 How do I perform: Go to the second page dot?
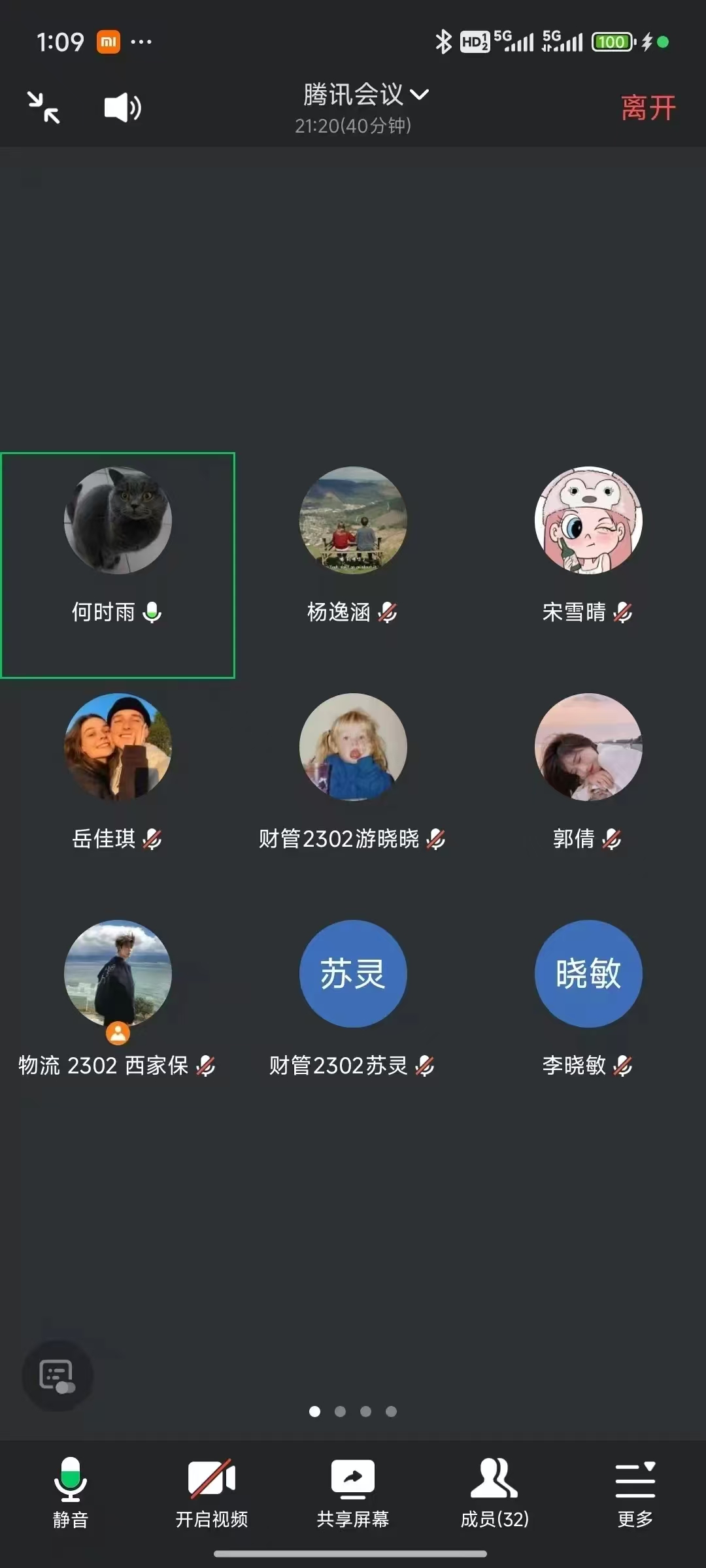[340, 1411]
